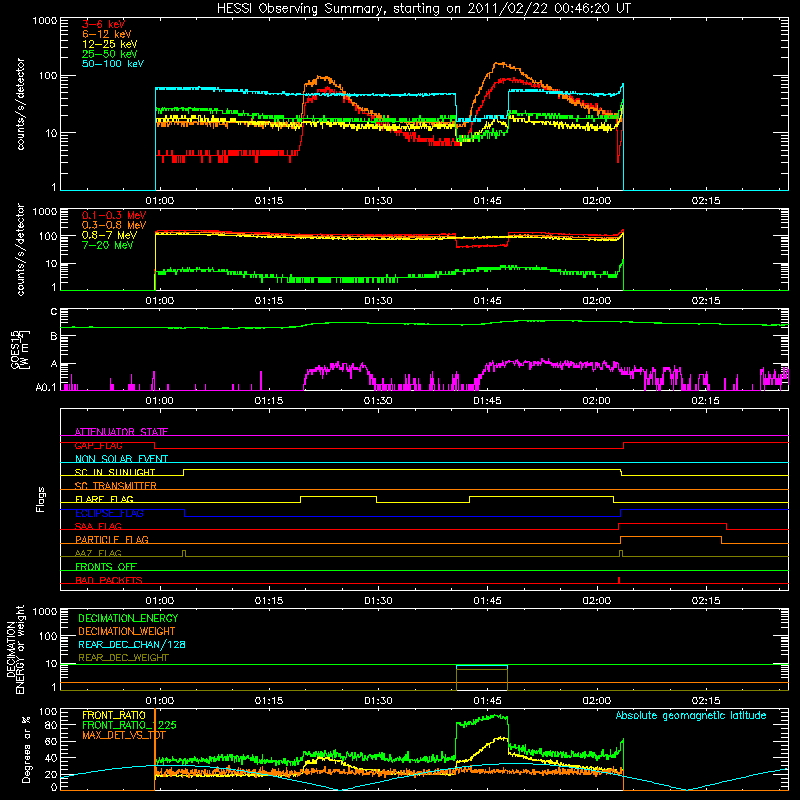Viewport: 800px width, 800px height.
Task: Select the DECIMATION_WEIGHT legend entry
Action: click(127, 632)
